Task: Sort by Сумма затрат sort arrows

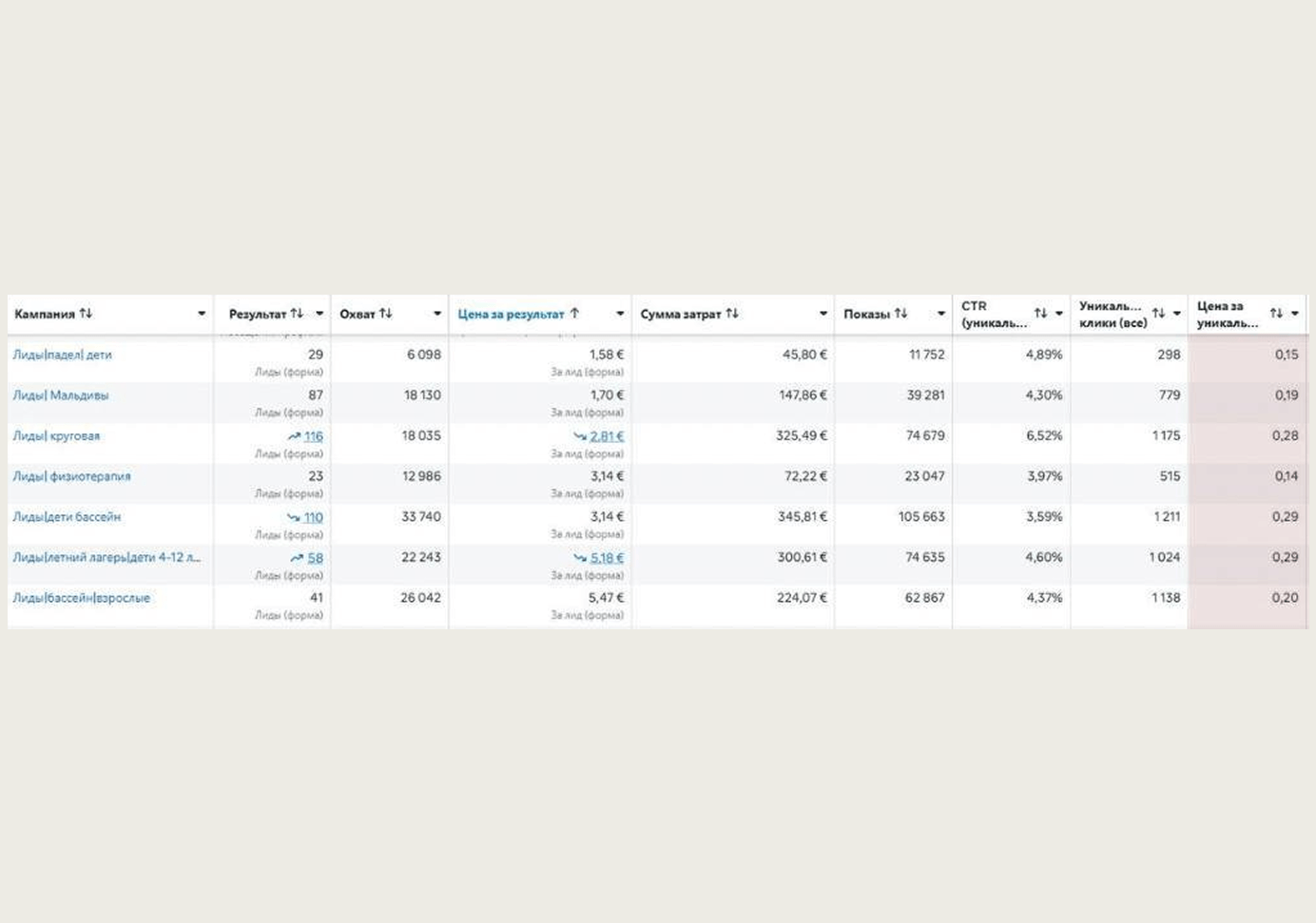Action: click(x=731, y=314)
